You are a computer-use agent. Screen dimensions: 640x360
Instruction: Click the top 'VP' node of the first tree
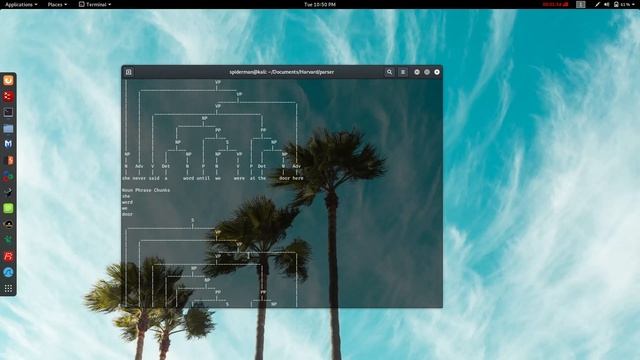click(218, 82)
